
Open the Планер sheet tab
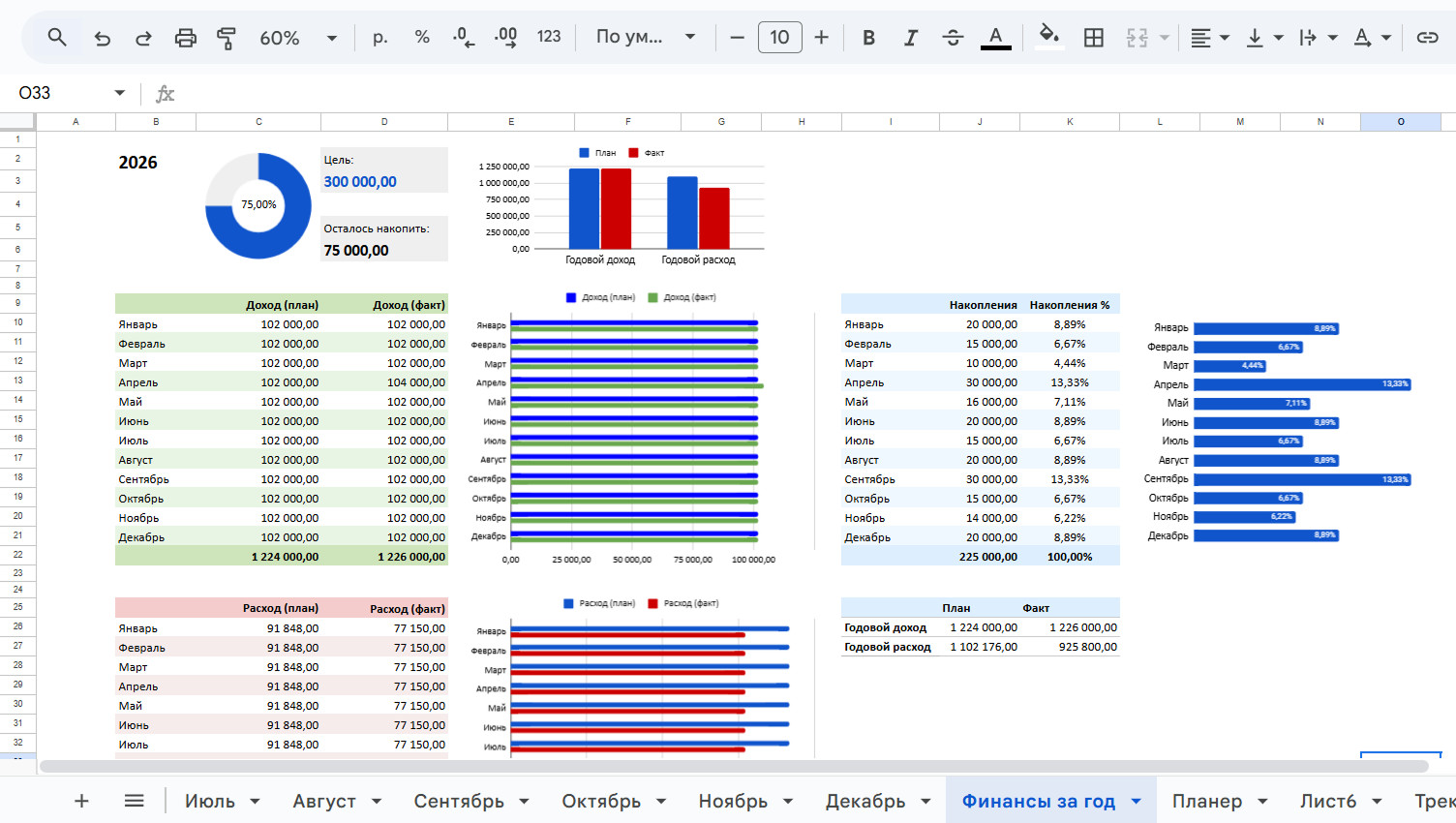[1206, 801]
